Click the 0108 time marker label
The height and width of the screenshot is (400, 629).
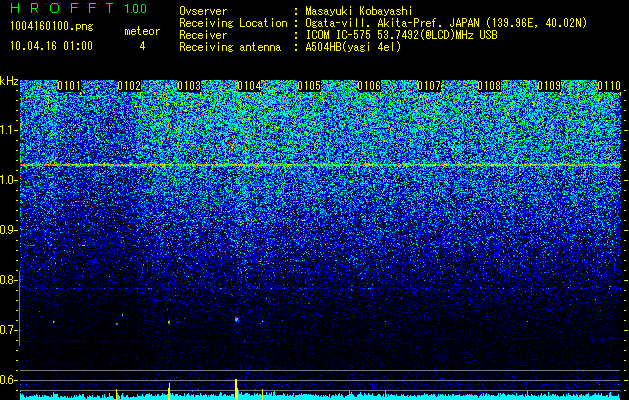click(x=489, y=86)
